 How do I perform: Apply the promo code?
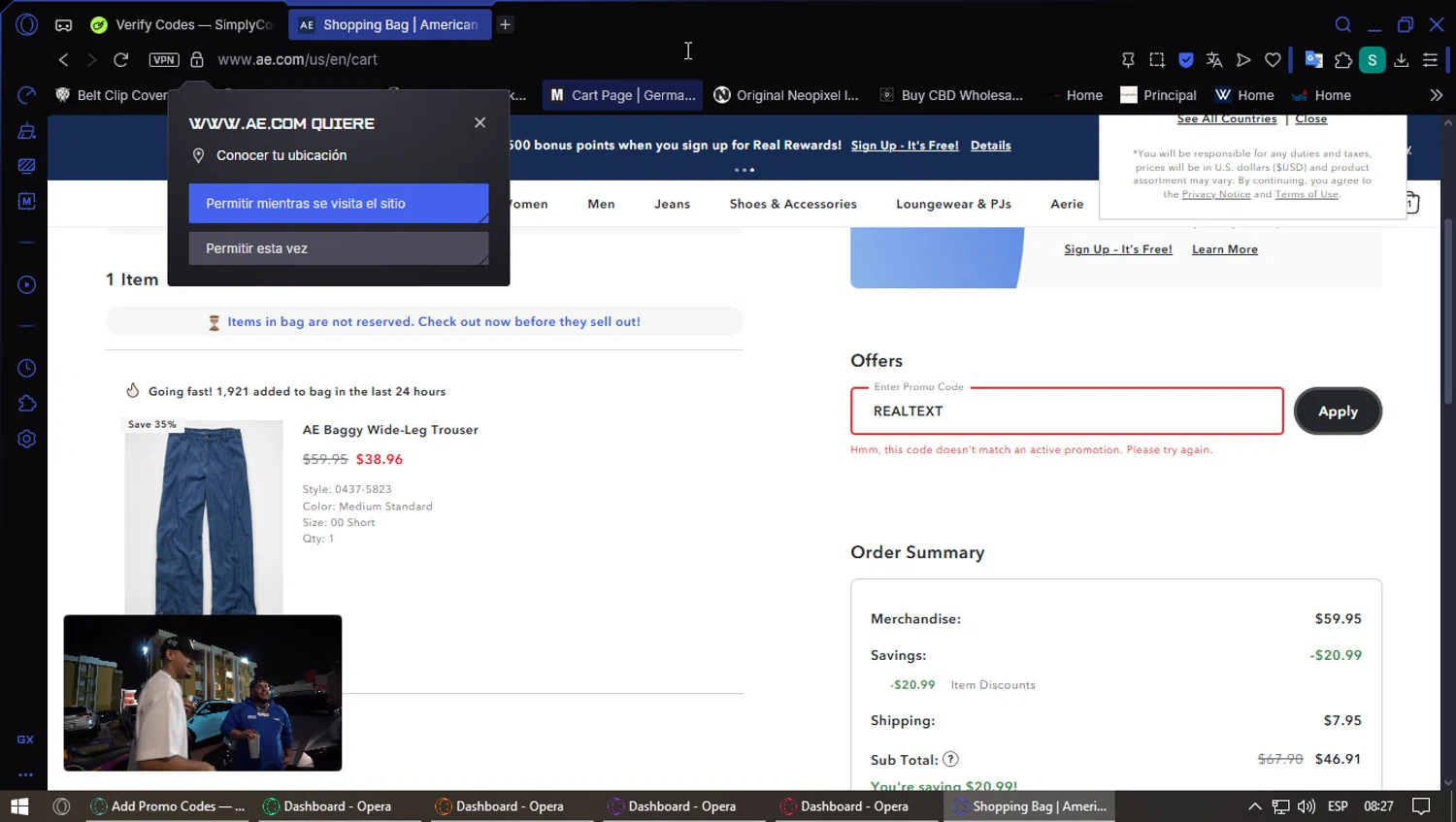click(x=1338, y=411)
